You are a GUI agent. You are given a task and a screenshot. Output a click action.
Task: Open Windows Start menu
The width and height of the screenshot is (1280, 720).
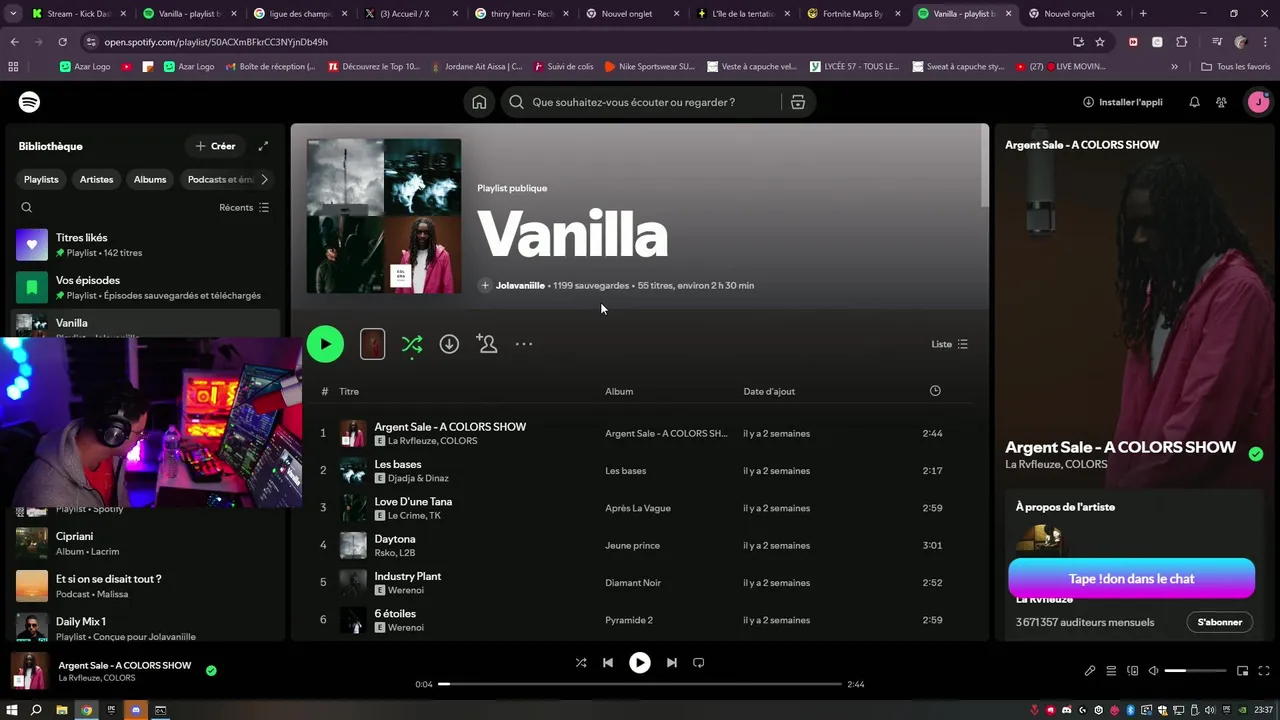tap(12, 710)
